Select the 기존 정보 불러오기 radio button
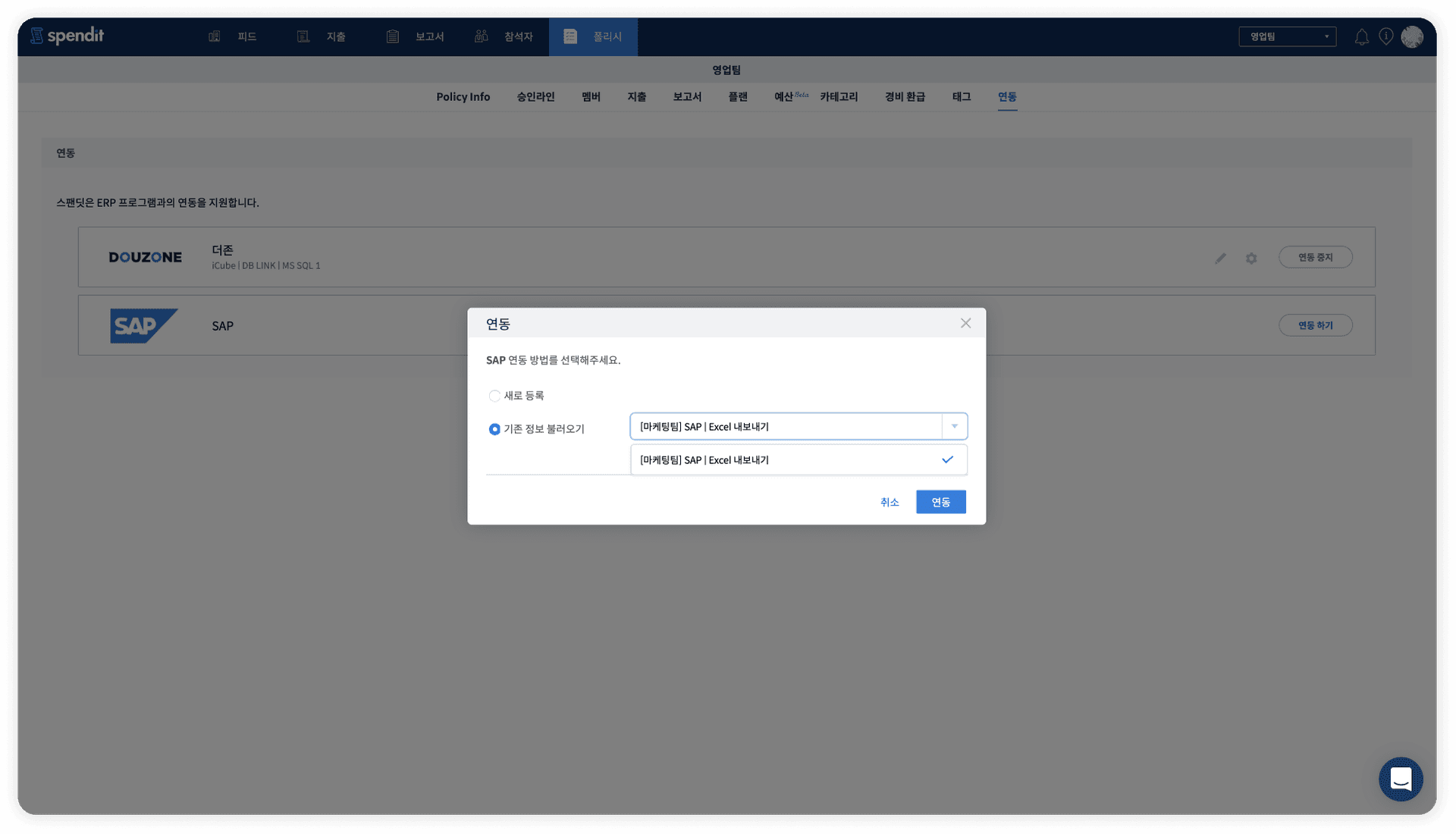This screenshot has height=834, width=1456. coord(494,429)
